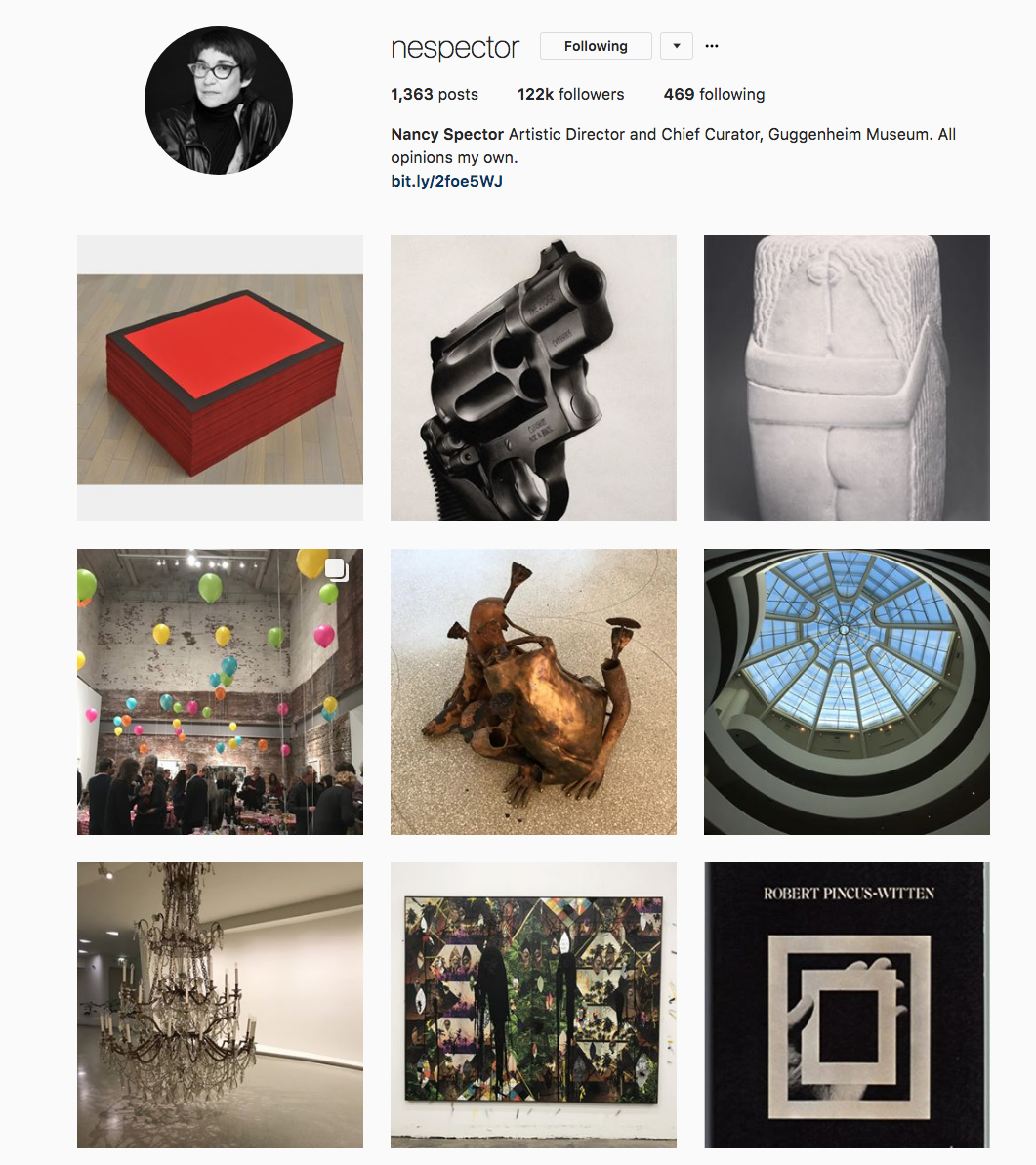Open the nespector profile picture
1036x1165 pixels.
(219, 101)
